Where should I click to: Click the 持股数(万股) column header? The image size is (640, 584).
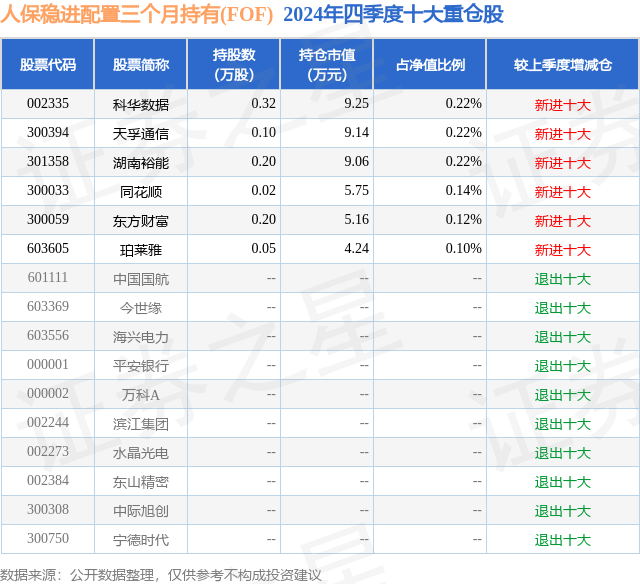tap(234, 64)
